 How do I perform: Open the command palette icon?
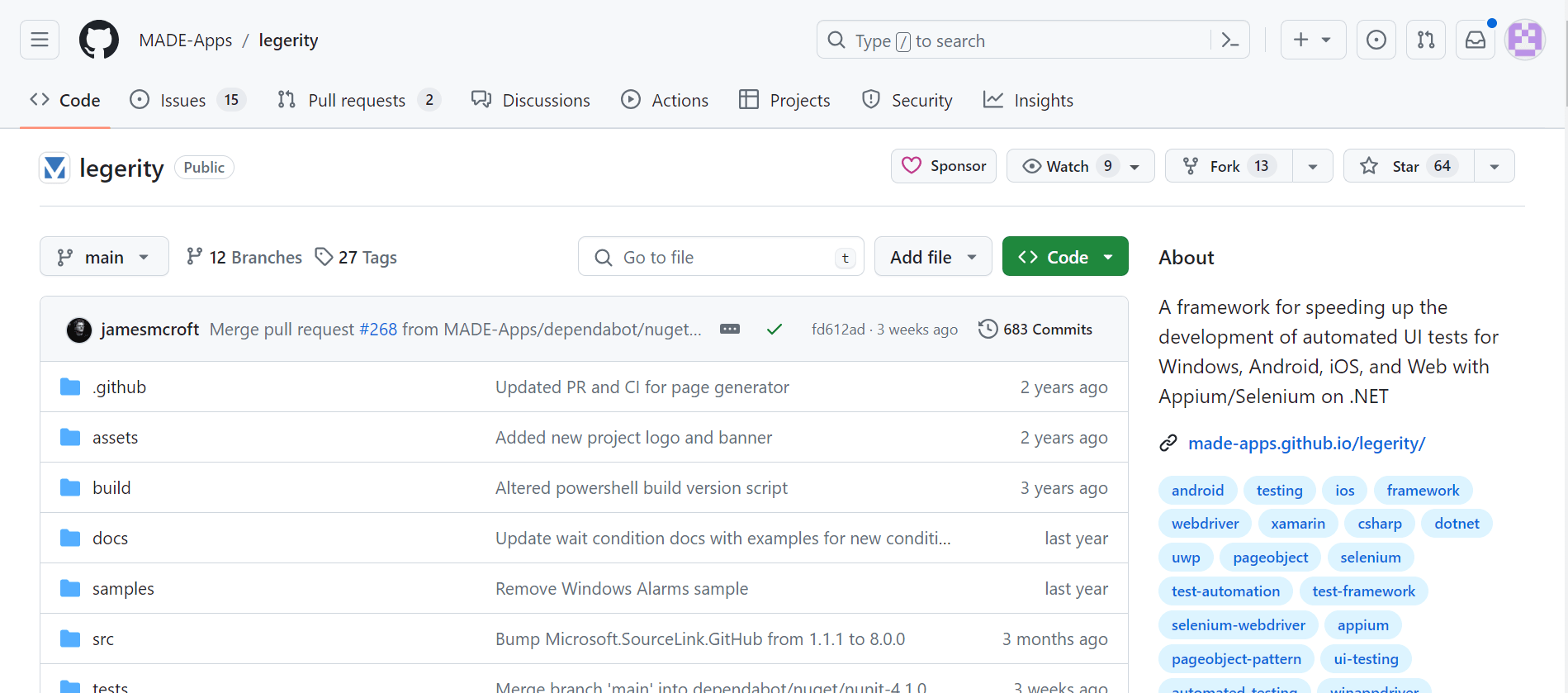click(1229, 40)
